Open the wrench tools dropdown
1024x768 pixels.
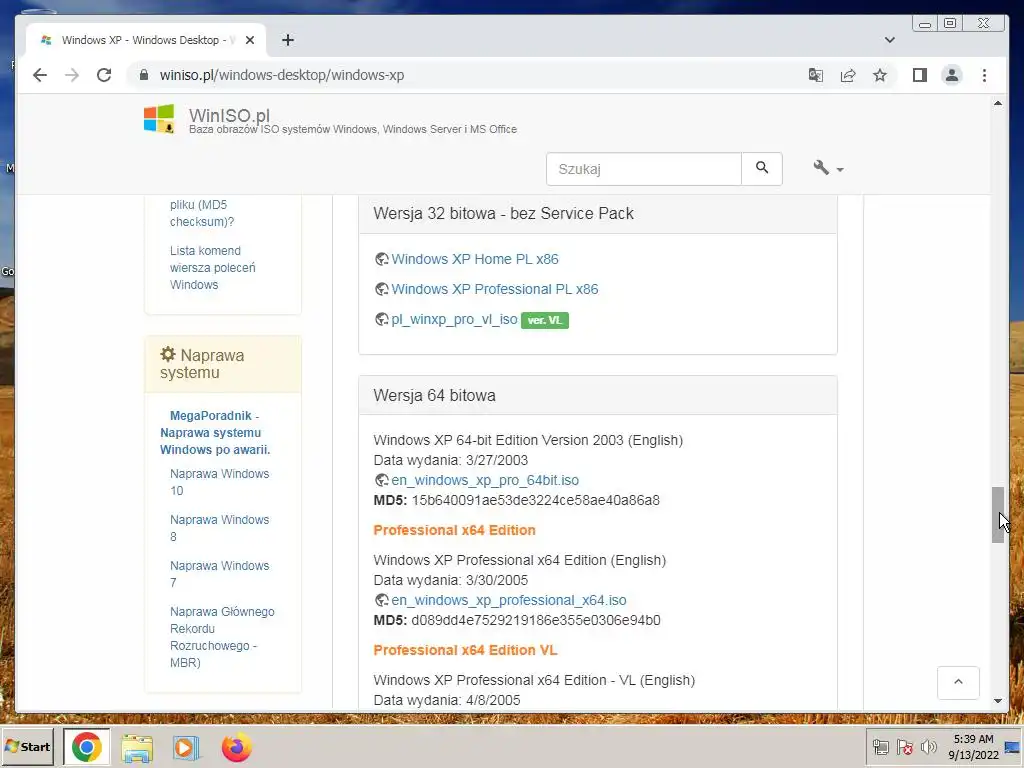(x=828, y=168)
